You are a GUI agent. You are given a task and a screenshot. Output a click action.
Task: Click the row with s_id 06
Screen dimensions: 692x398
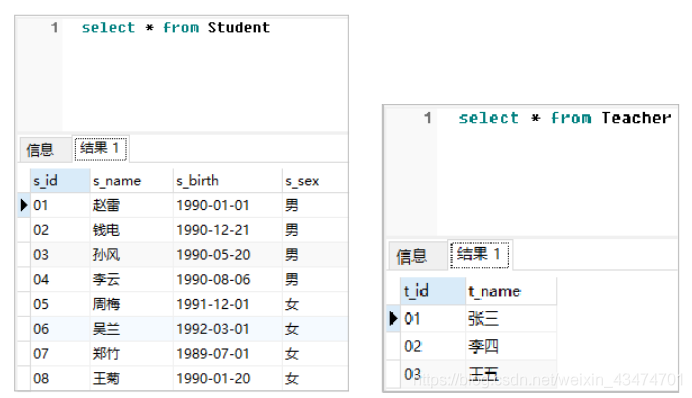(183, 329)
